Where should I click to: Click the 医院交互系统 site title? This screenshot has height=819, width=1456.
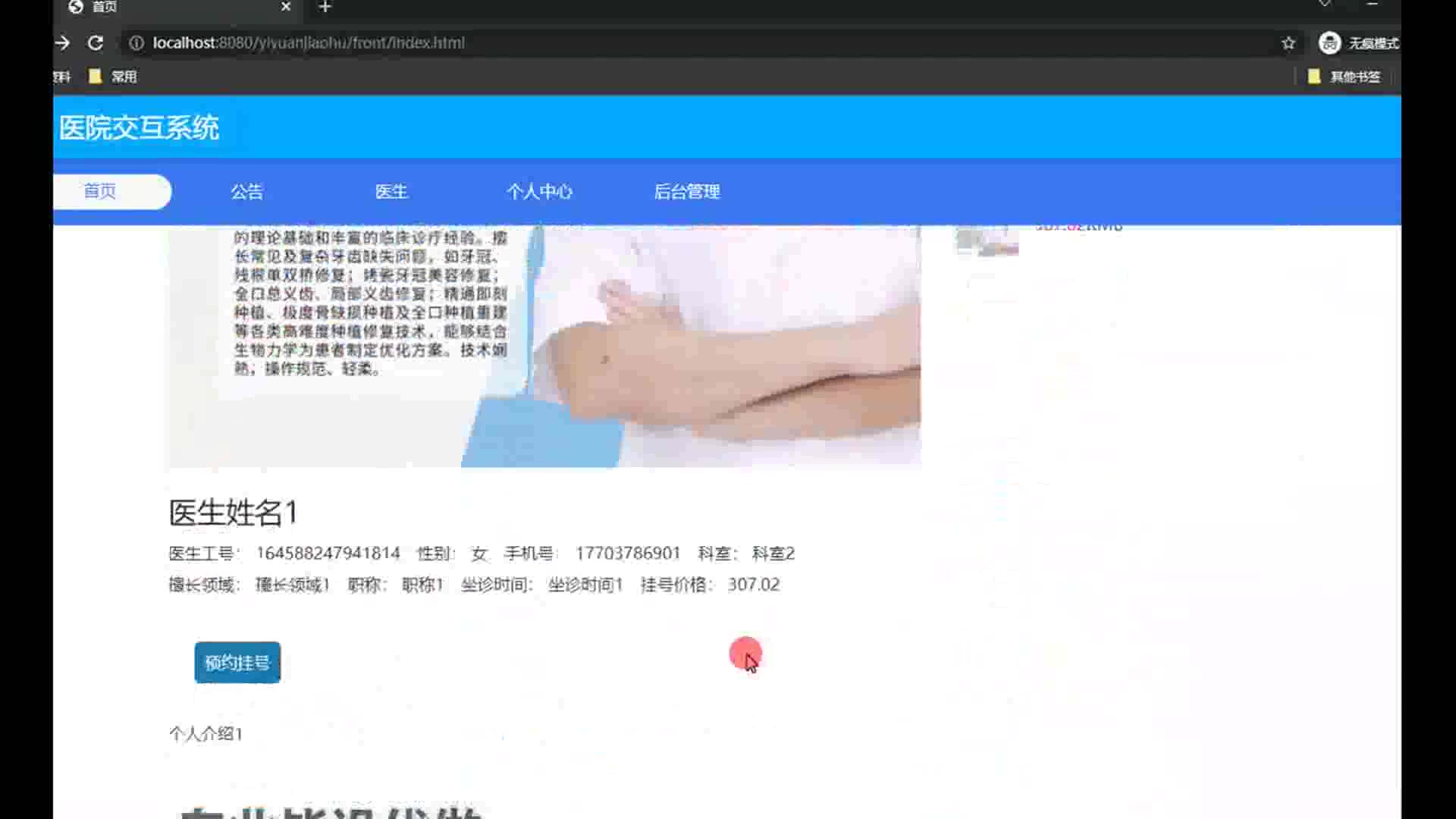[140, 127]
